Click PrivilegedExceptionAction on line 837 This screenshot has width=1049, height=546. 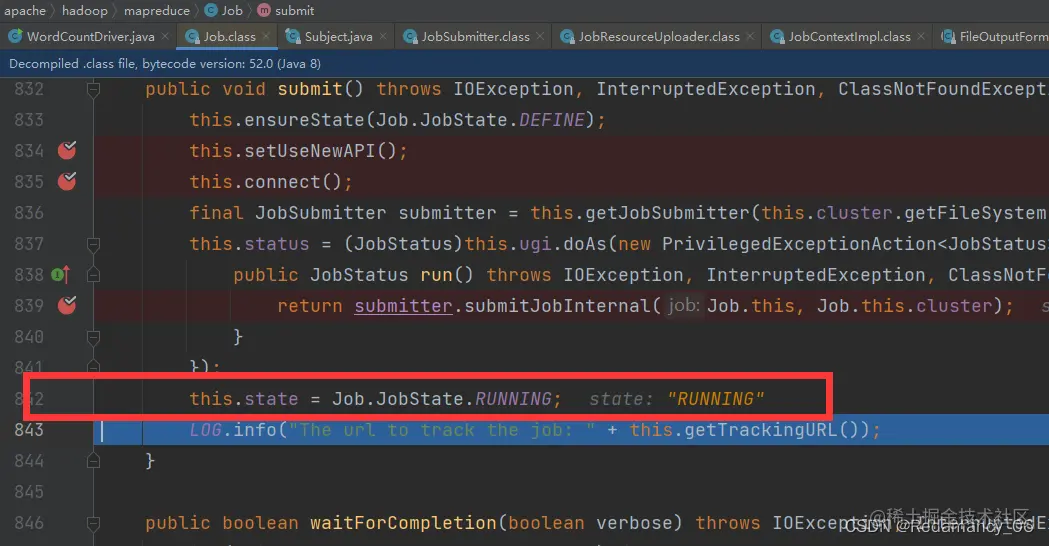point(799,244)
